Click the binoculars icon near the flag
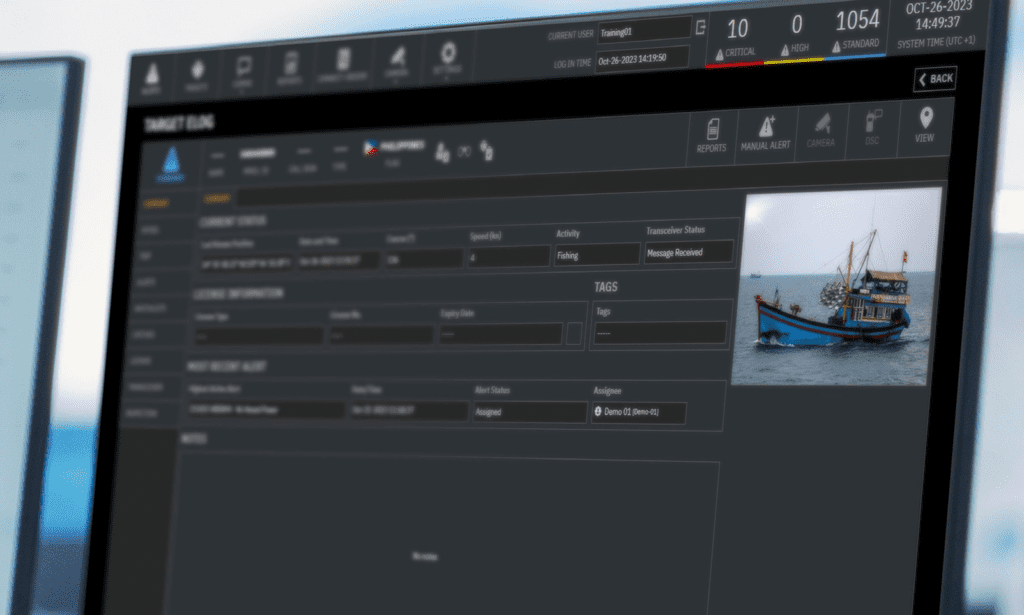 point(464,151)
